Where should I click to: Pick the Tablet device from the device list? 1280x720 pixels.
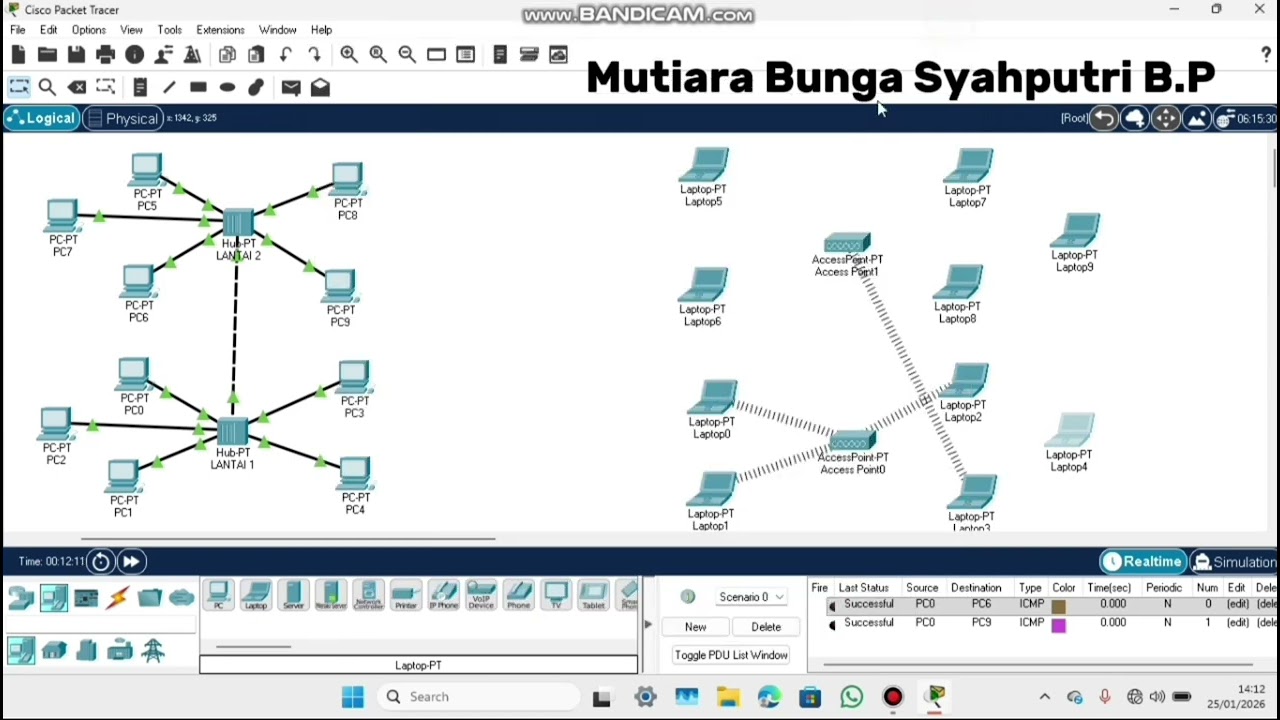593,596
